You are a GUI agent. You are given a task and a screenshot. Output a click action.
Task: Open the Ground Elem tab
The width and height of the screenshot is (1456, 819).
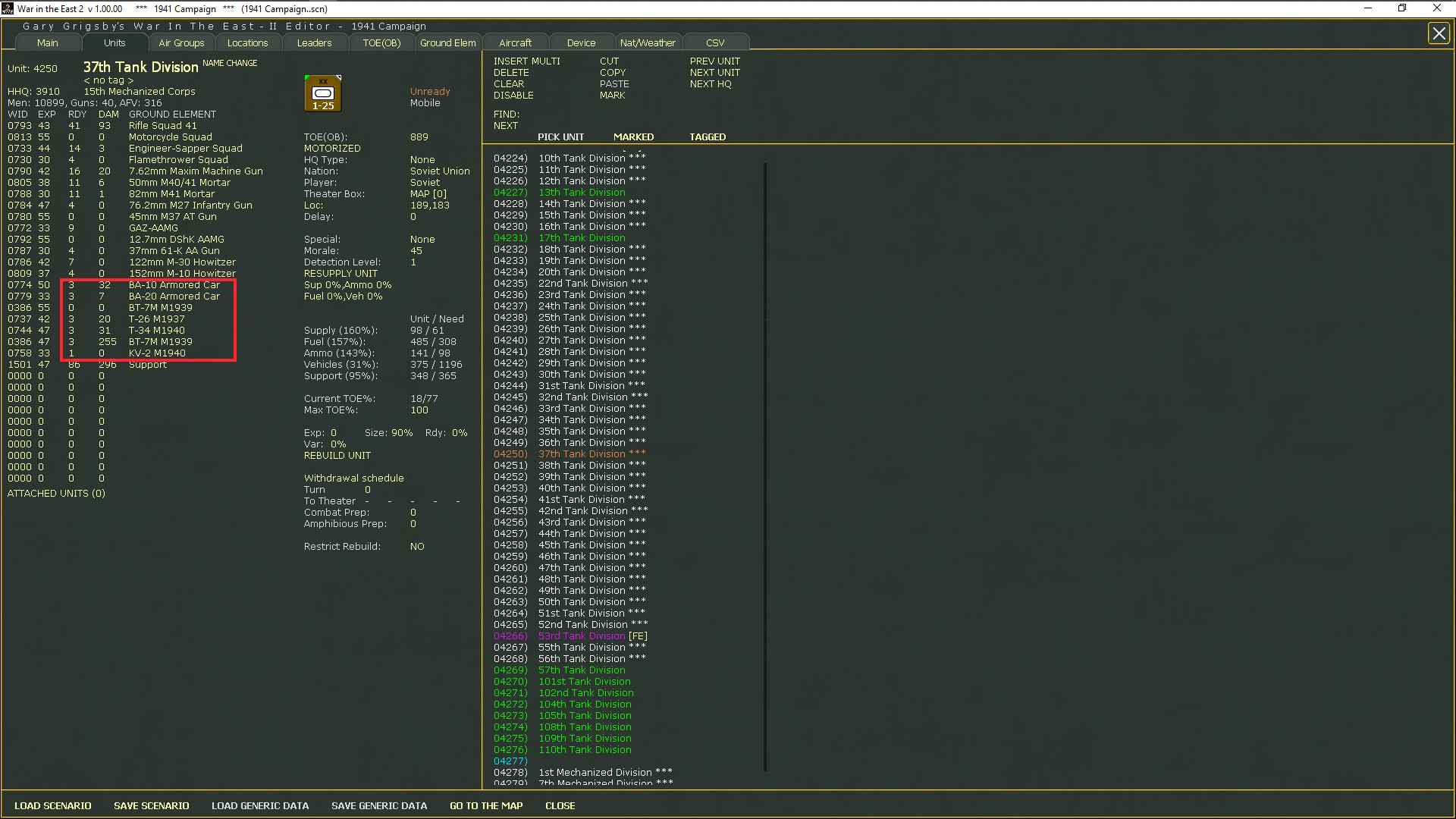[448, 43]
